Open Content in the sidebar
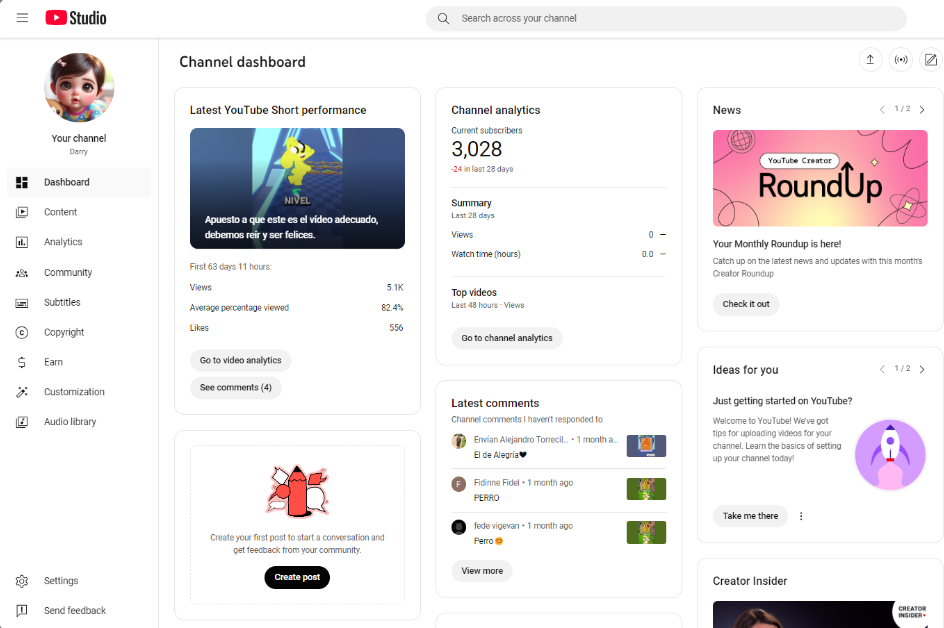The width and height of the screenshot is (944, 628). click(79, 212)
